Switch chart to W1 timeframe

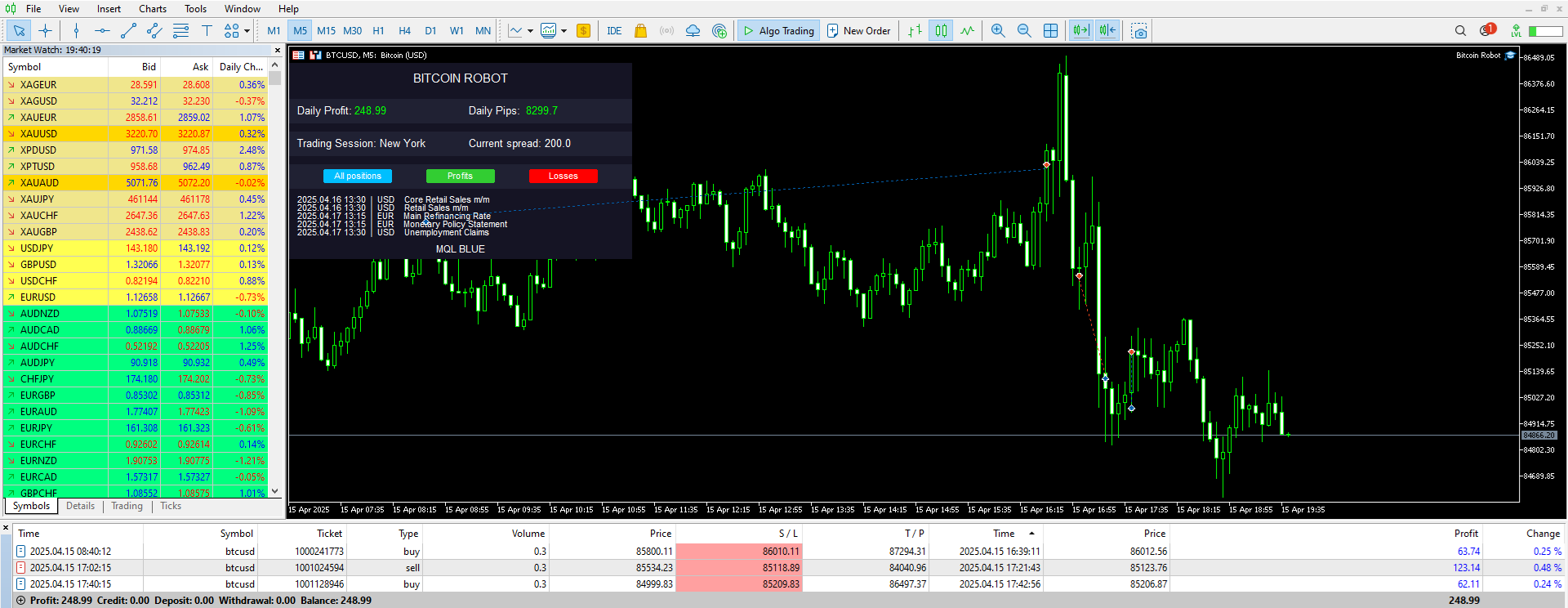[x=457, y=31]
